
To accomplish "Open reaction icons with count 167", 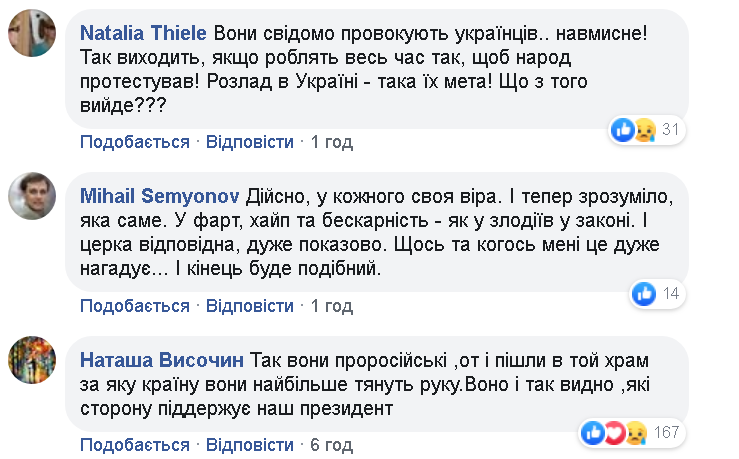I will click(x=630, y=432).
